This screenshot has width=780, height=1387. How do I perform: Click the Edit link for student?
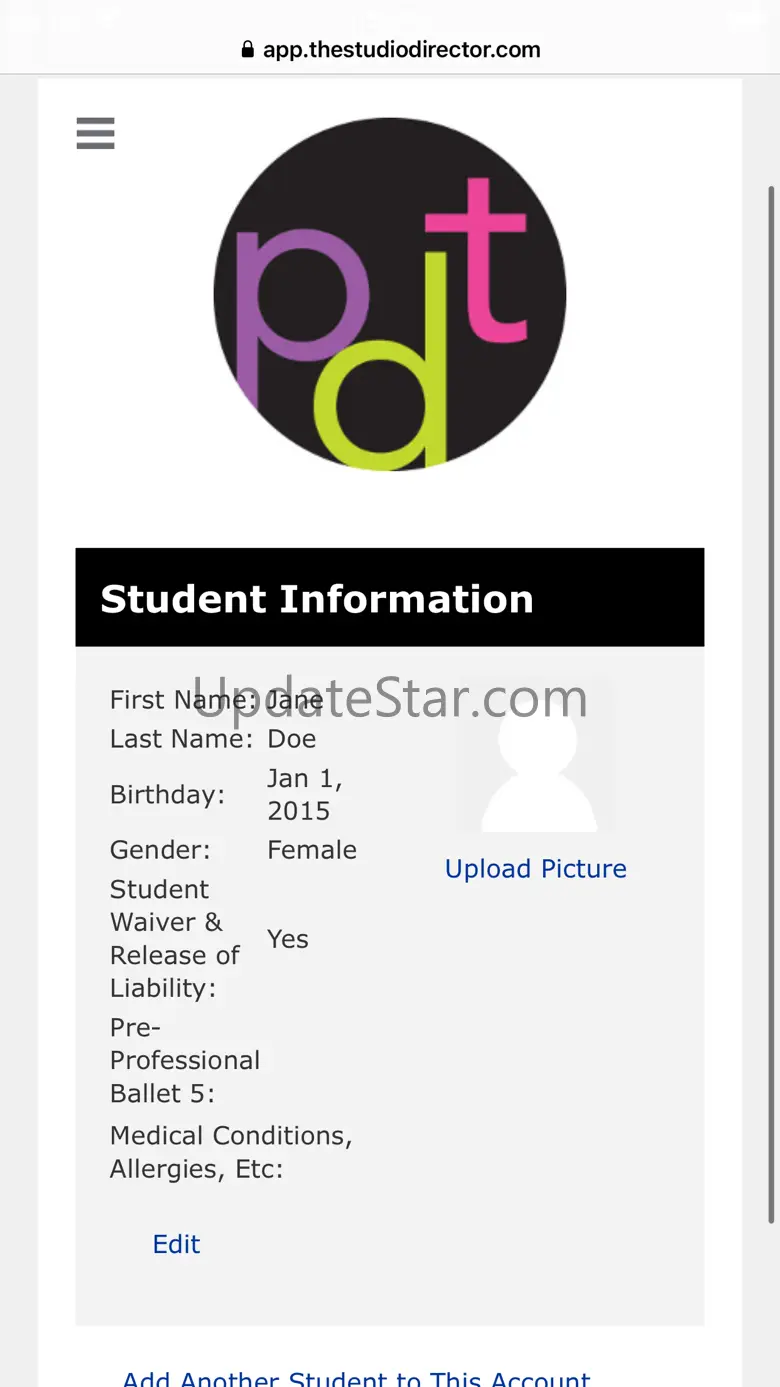click(176, 1244)
